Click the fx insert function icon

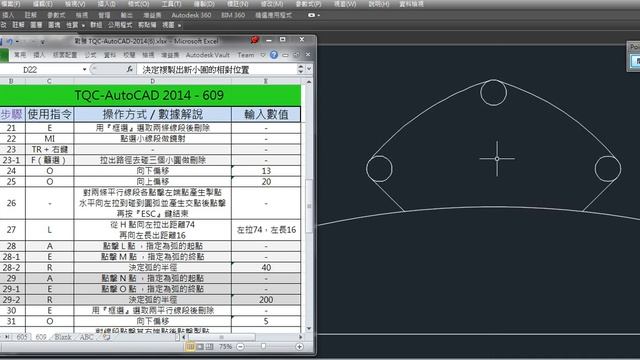129,69
